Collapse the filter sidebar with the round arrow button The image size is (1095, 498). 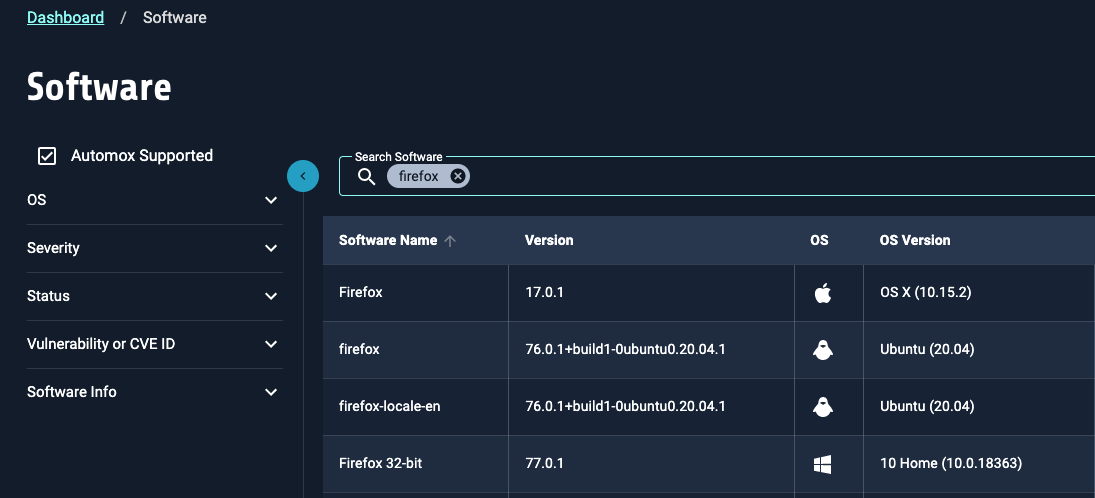tap(303, 176)
